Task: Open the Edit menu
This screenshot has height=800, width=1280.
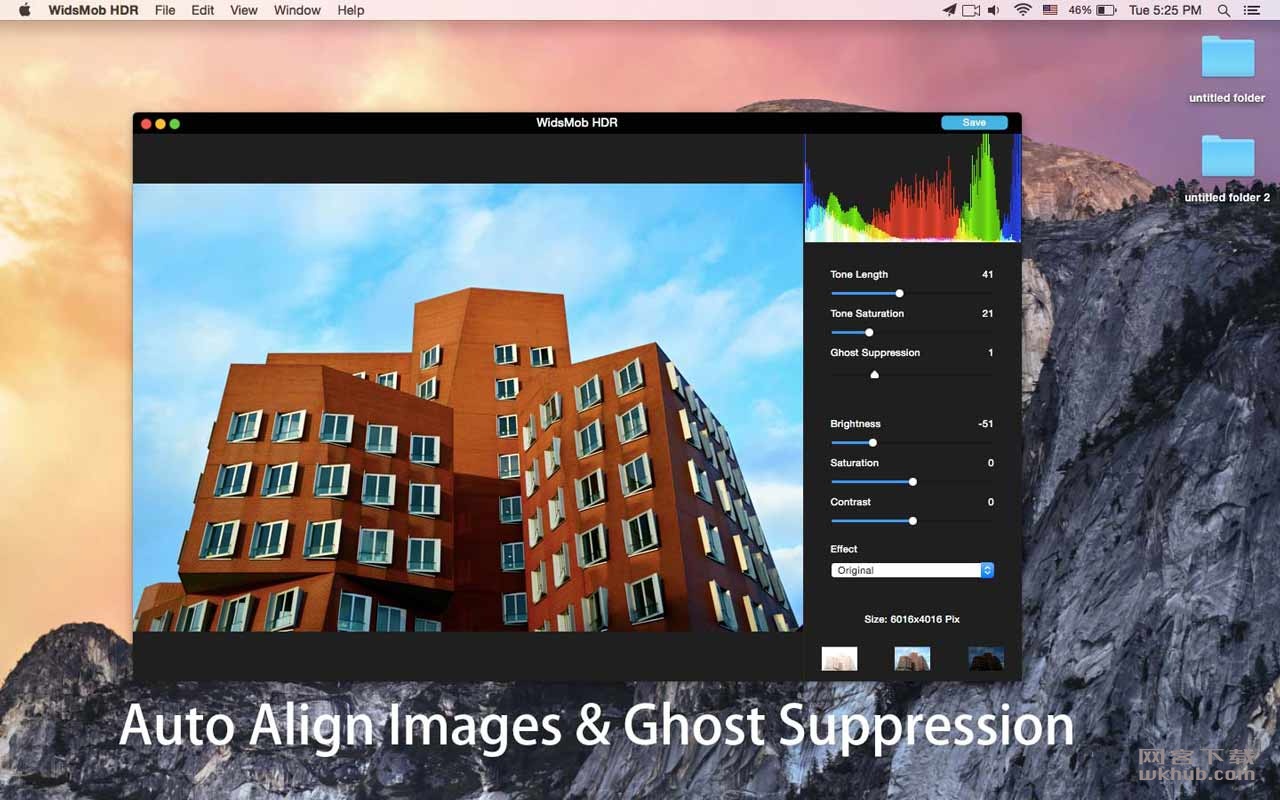Action: (x=203, y=10)
